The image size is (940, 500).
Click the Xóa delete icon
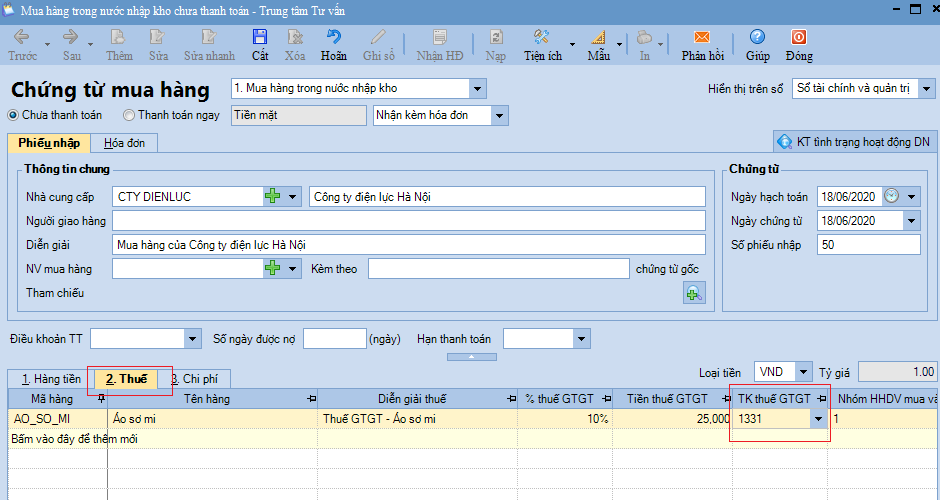(x=294, y=37)
